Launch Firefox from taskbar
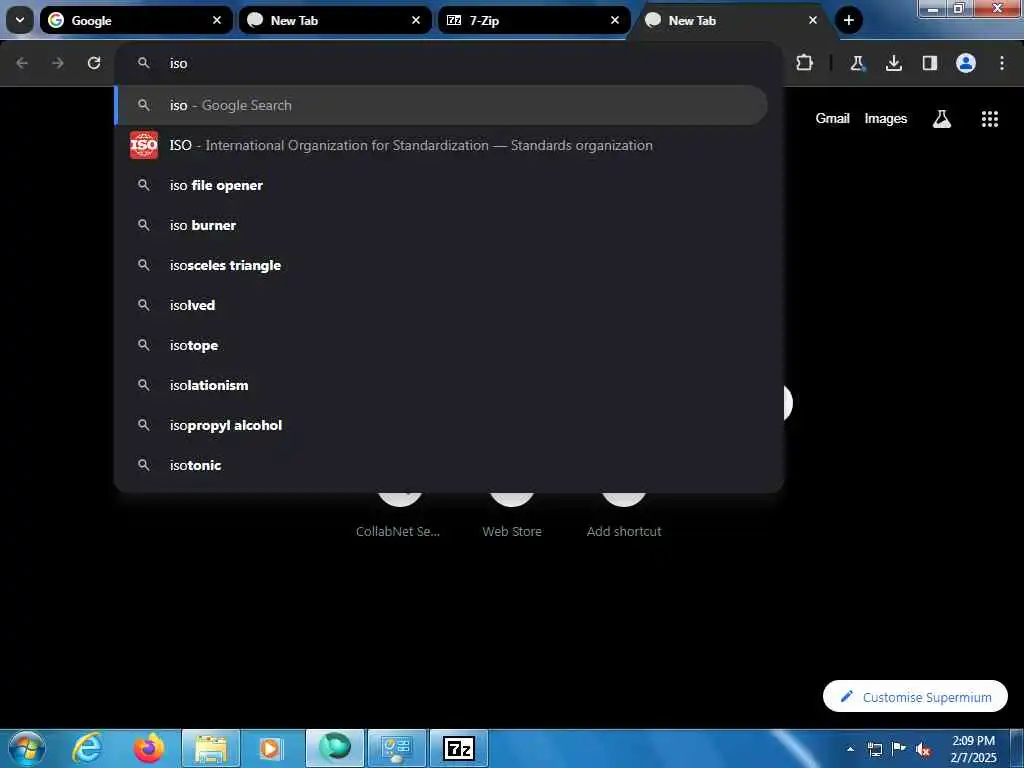The height and width of the screenshot is (768, 1024). tap(149, 748)
